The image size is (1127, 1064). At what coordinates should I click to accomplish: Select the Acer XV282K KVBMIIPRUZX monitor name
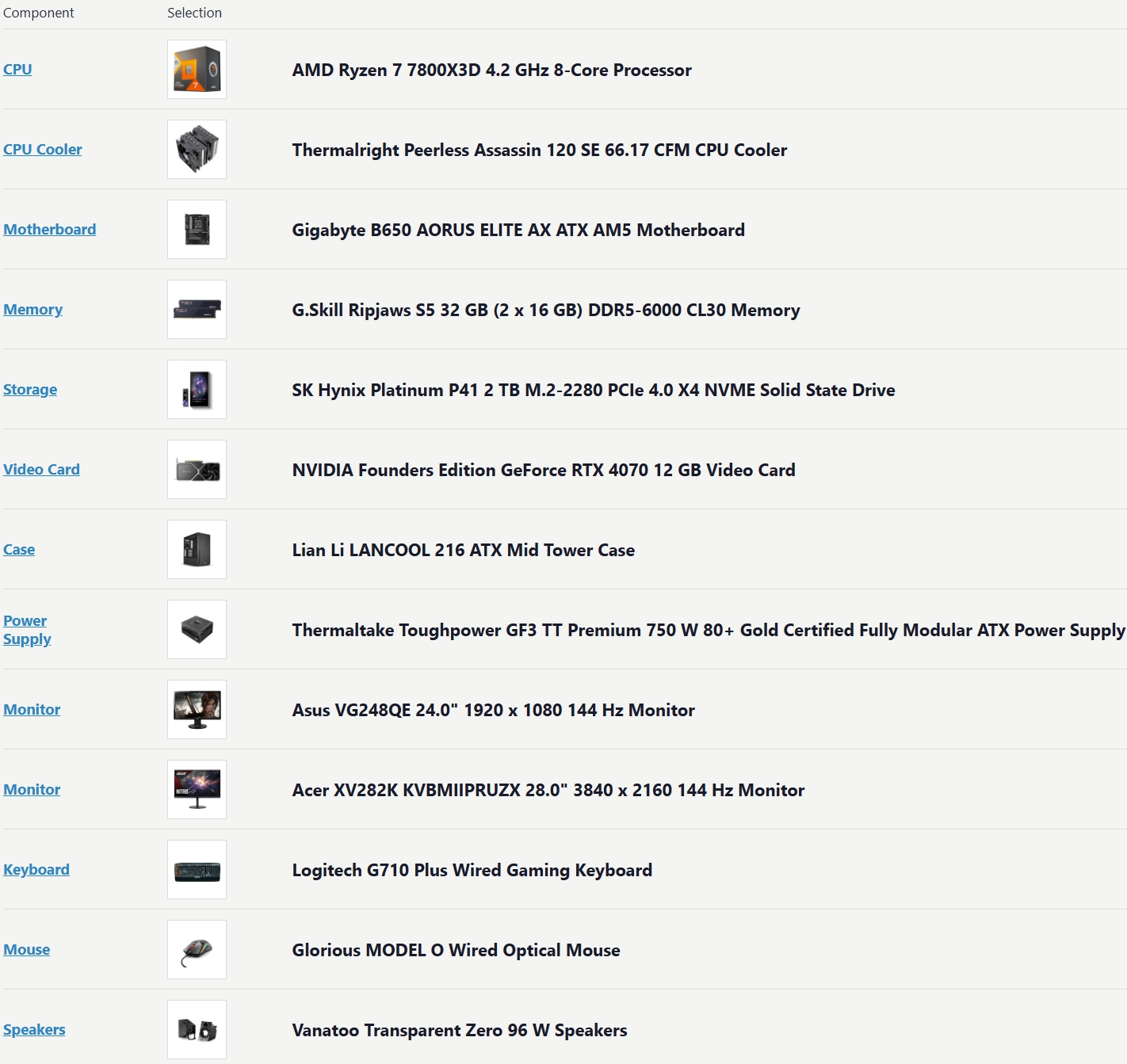tap(548, 790)
